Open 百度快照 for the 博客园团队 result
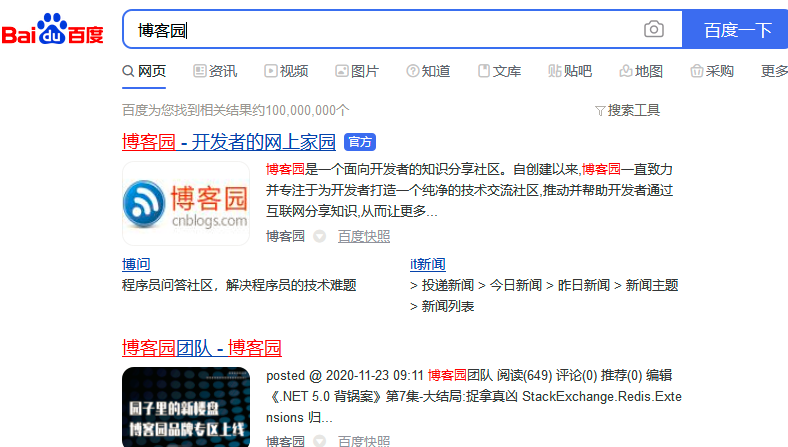Viewport: 788px width, 447px height. click(364, 440)
